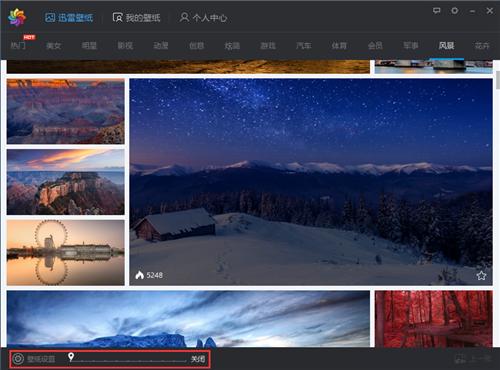Select the 汽车 category

click(x=304, y=45)
